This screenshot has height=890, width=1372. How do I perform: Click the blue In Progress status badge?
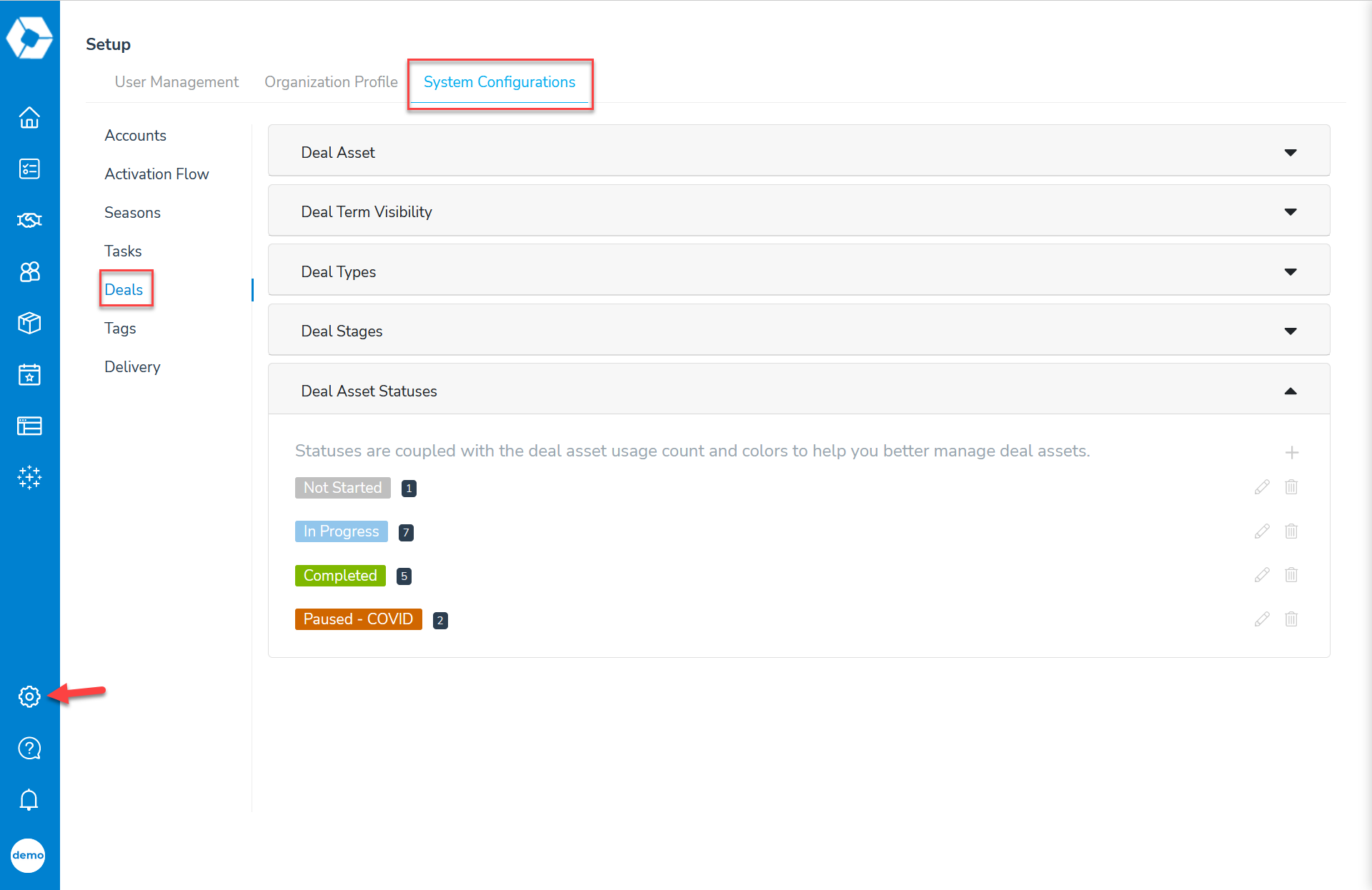click(342, 531)
